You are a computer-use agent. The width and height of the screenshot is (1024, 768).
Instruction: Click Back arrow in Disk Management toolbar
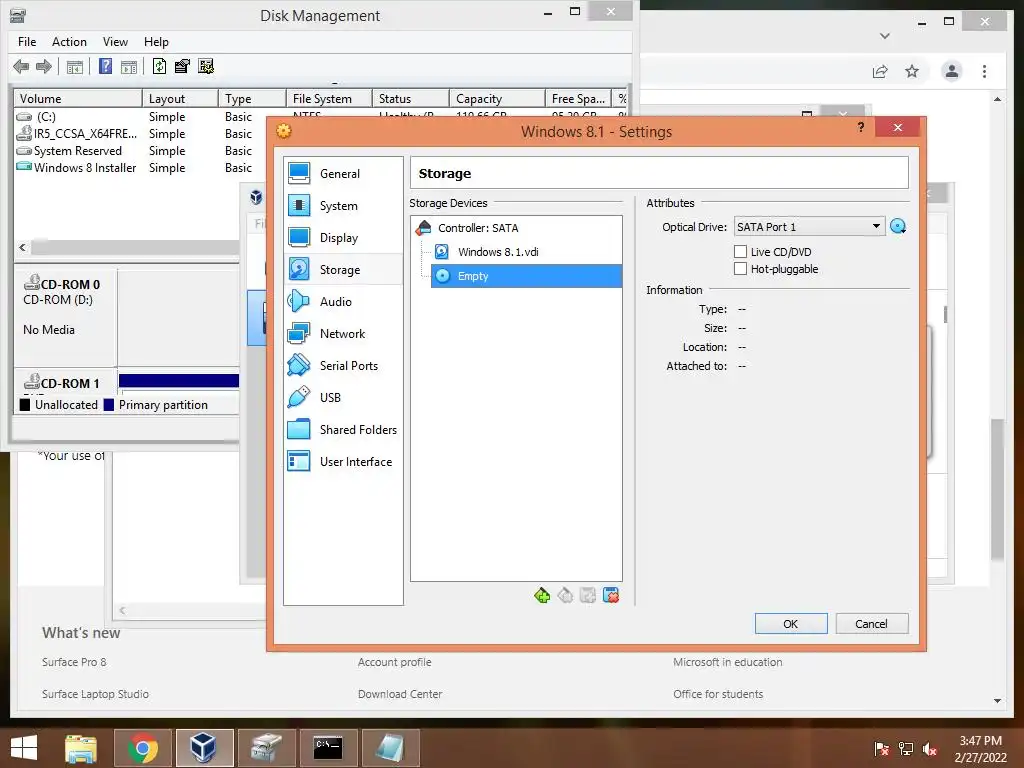point(21,66)
